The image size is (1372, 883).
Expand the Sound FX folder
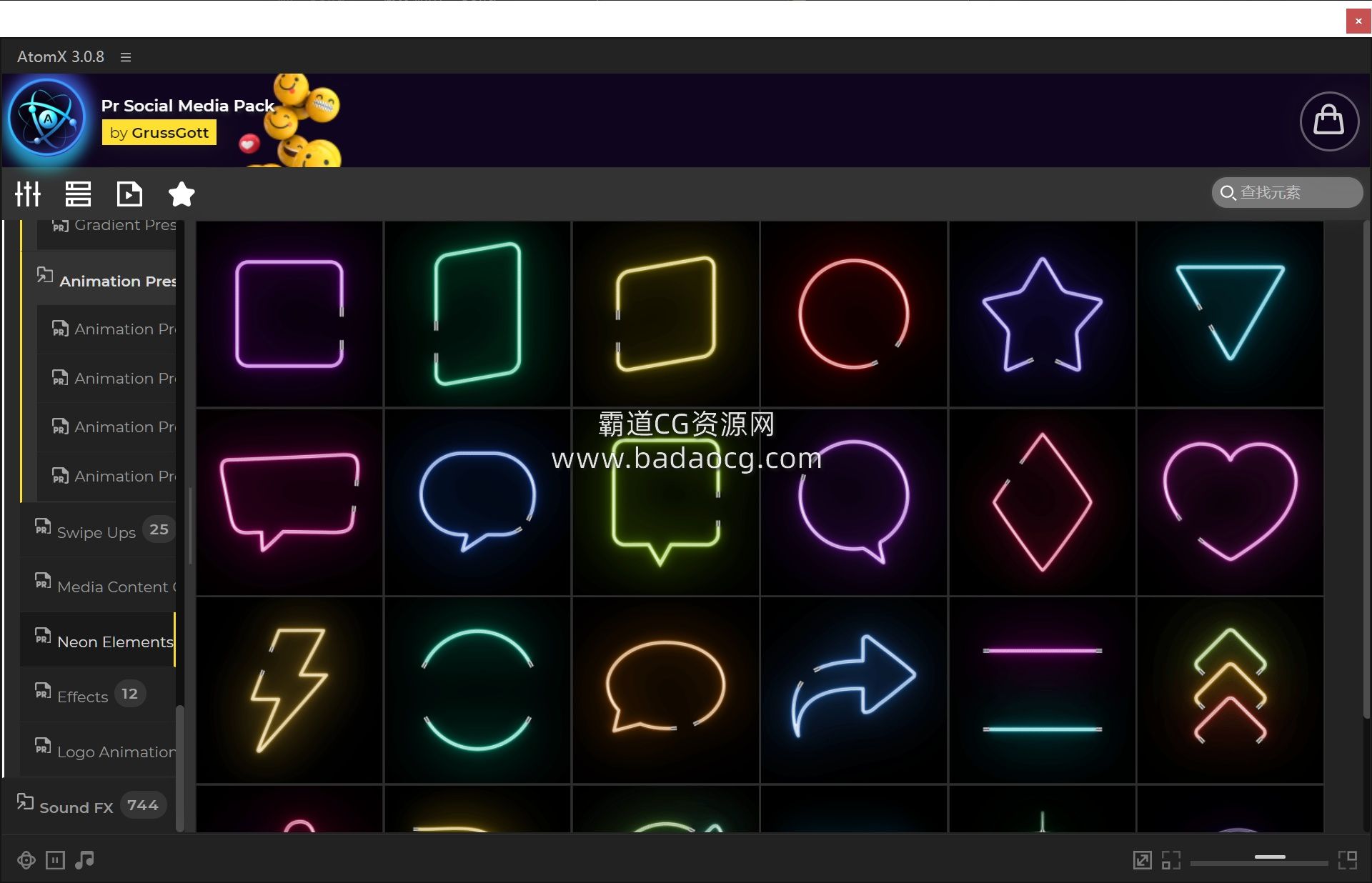click(89, 806)
